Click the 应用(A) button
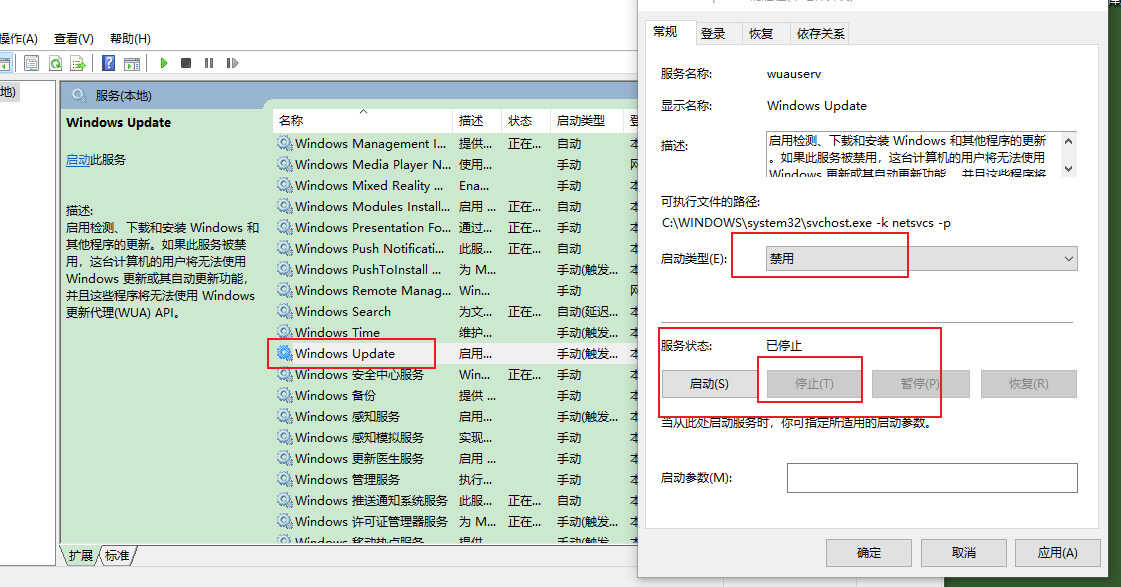Image resolution: width=1121 pixels, height=587 pixels. point(1057,553)
